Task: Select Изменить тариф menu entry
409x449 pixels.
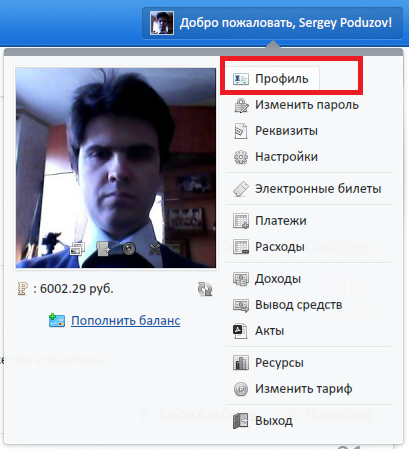Action: [x=304, y=389]
